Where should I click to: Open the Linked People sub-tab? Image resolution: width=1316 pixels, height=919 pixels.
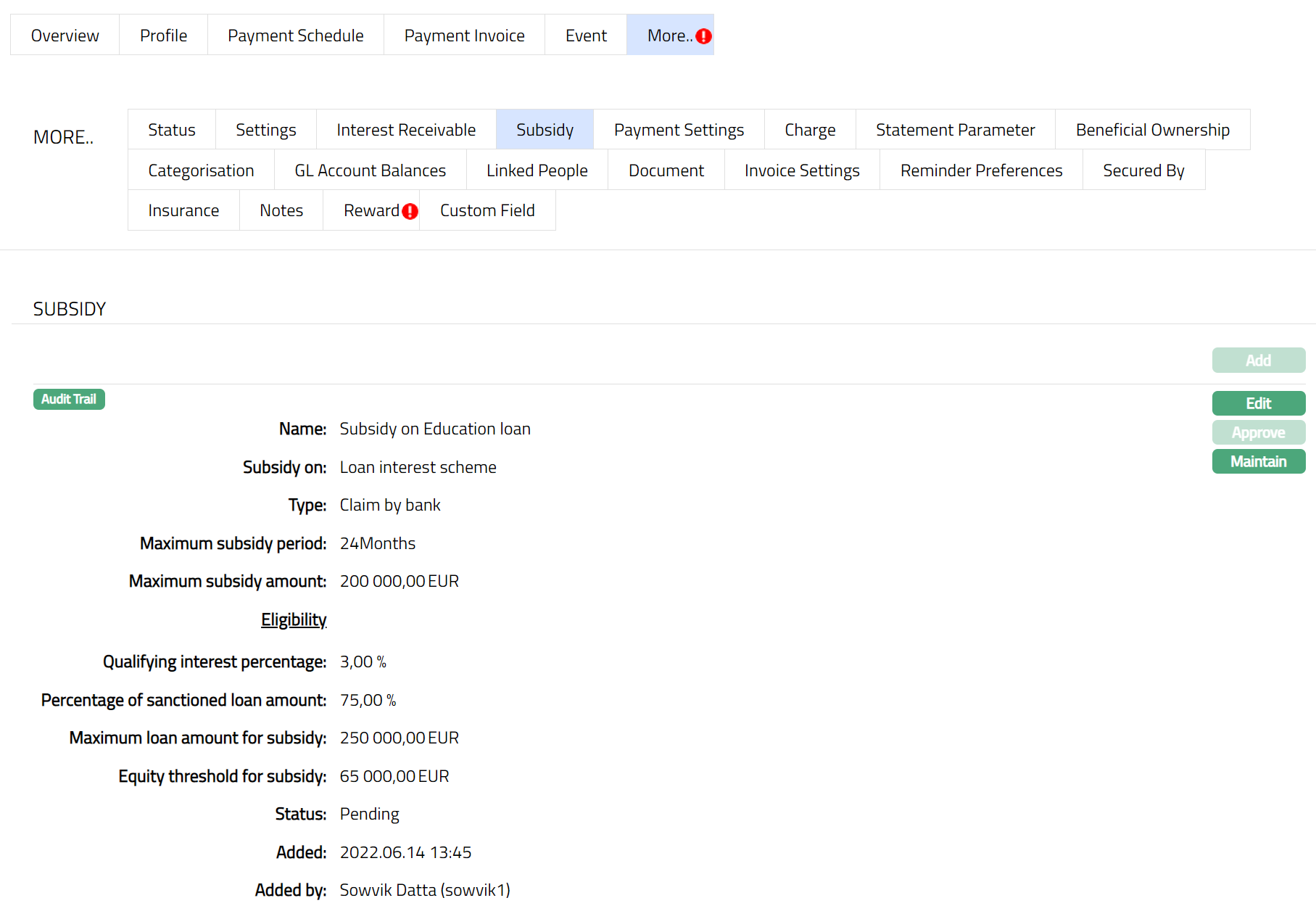tap(537, 170)
